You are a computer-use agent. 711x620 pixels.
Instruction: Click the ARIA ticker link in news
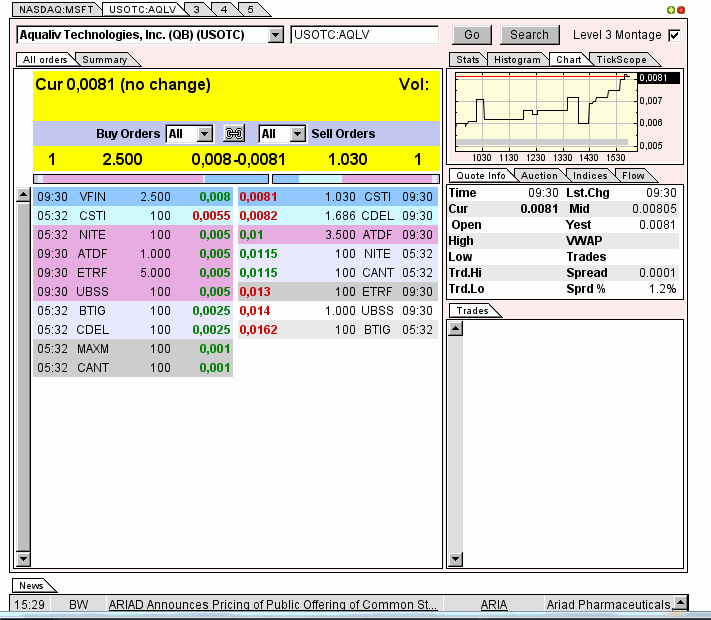point(494,605)
